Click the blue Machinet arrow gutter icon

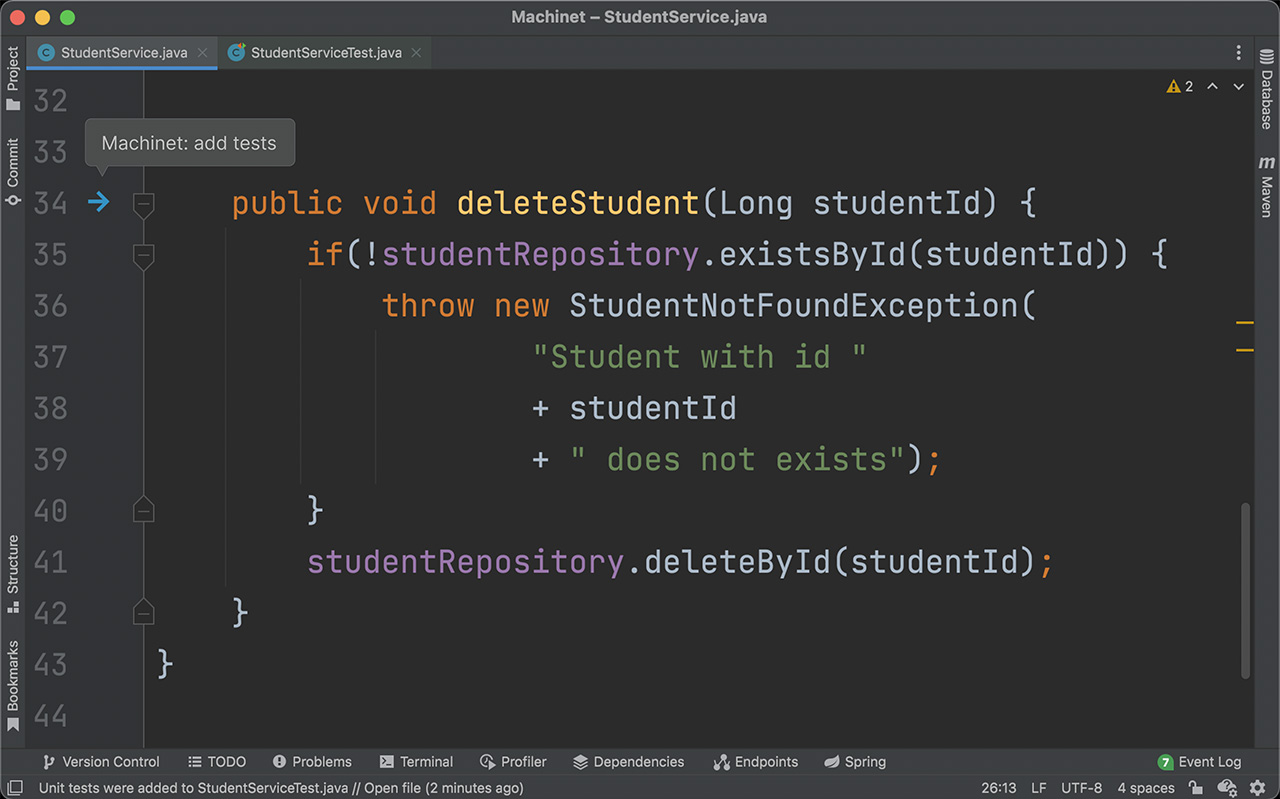(98, 203)
